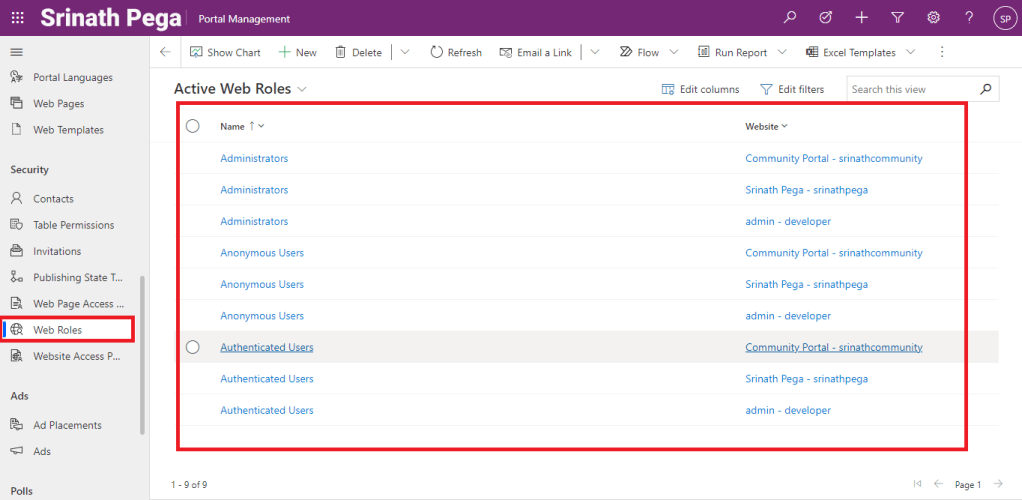The image size is (1022, 500).
Task: Collapse the sidebar using the hamburger icon
Action: (16, 51)
